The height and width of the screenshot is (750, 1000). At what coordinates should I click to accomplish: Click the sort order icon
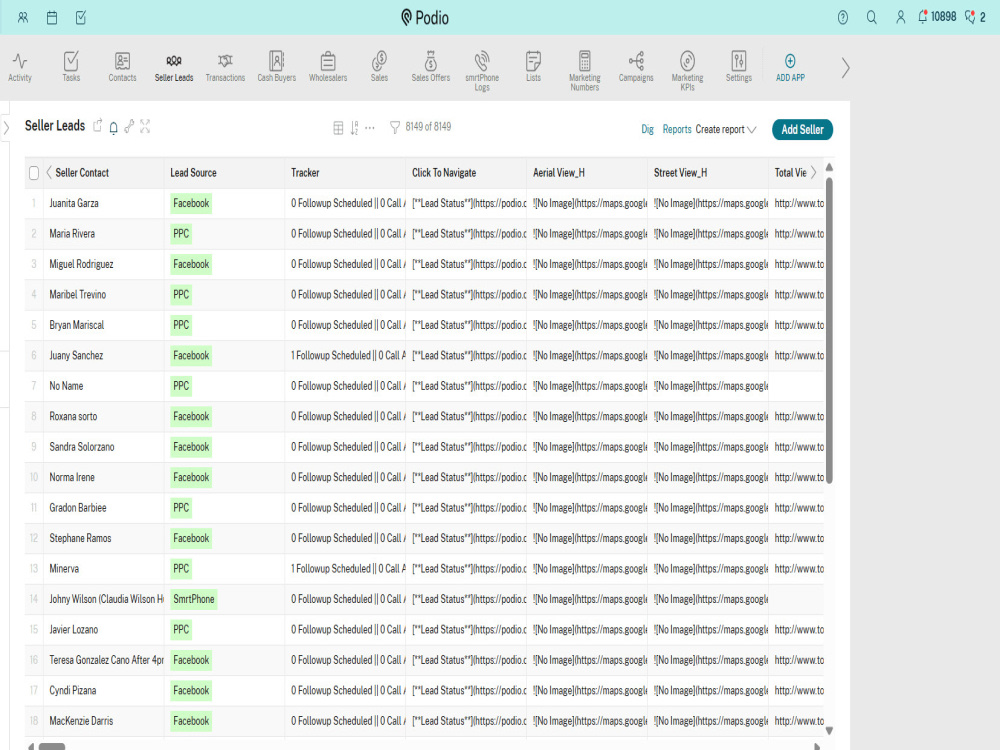355,128
